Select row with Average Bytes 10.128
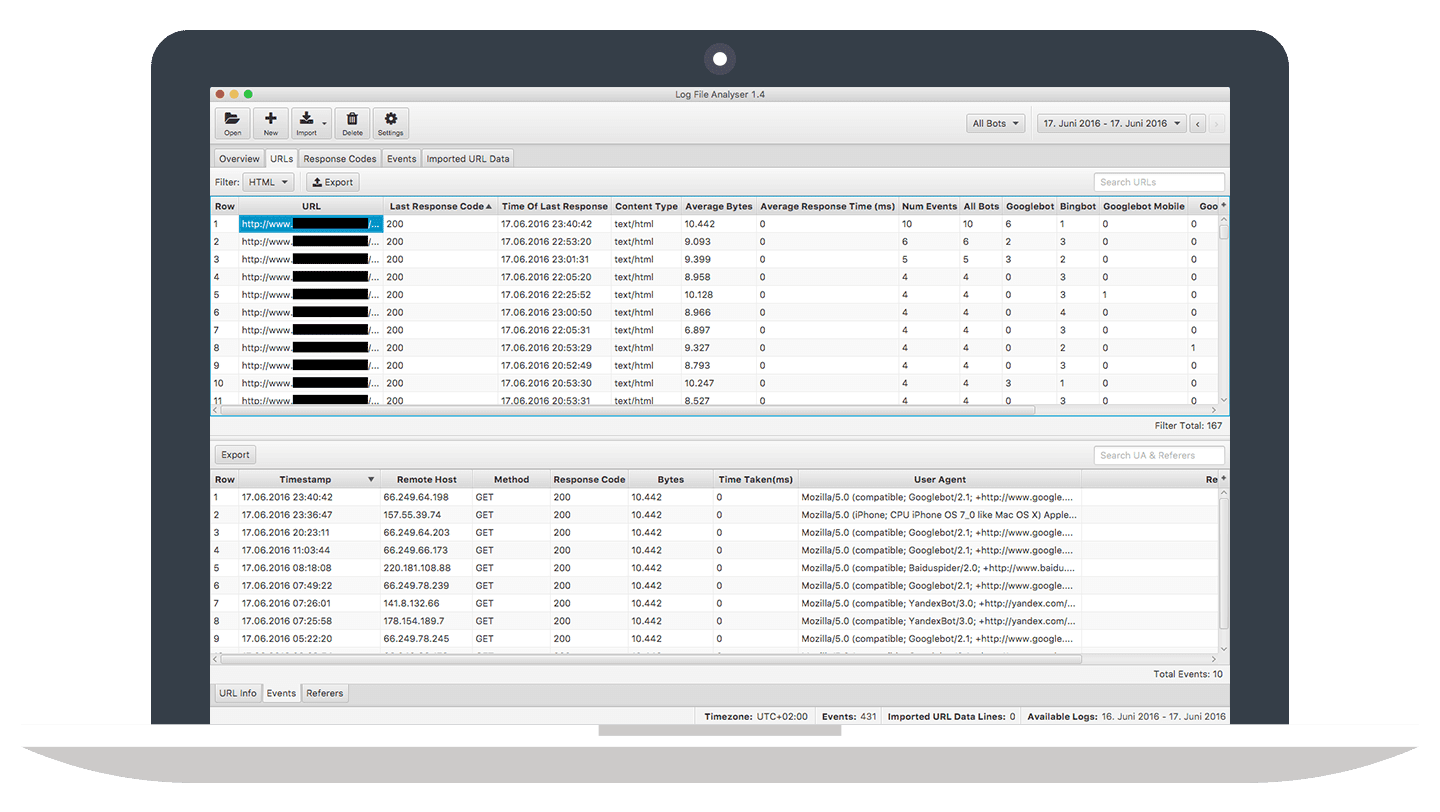Image resolution: width=1440 pixels, height=812 pixels. (714, 295)
